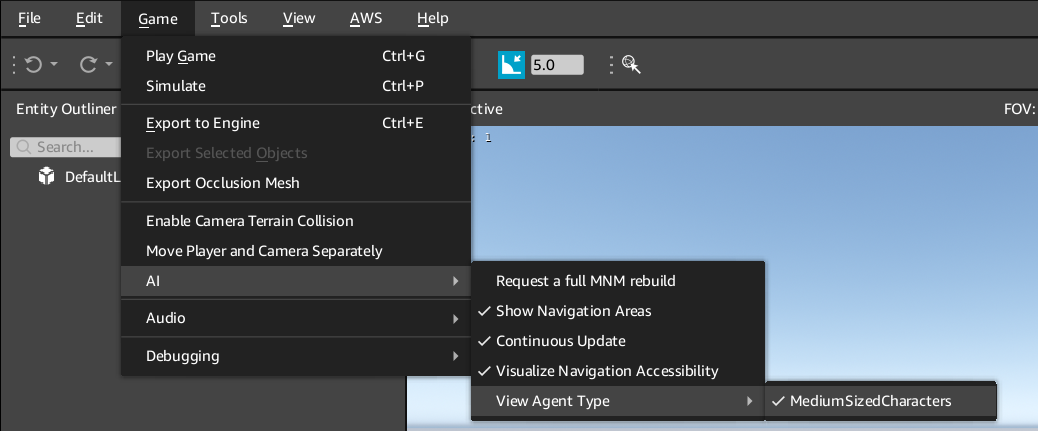This screenshot has width=1038, height=431.
Task: Toggle Move Player and Camera Separately
Action: (296, 251)
